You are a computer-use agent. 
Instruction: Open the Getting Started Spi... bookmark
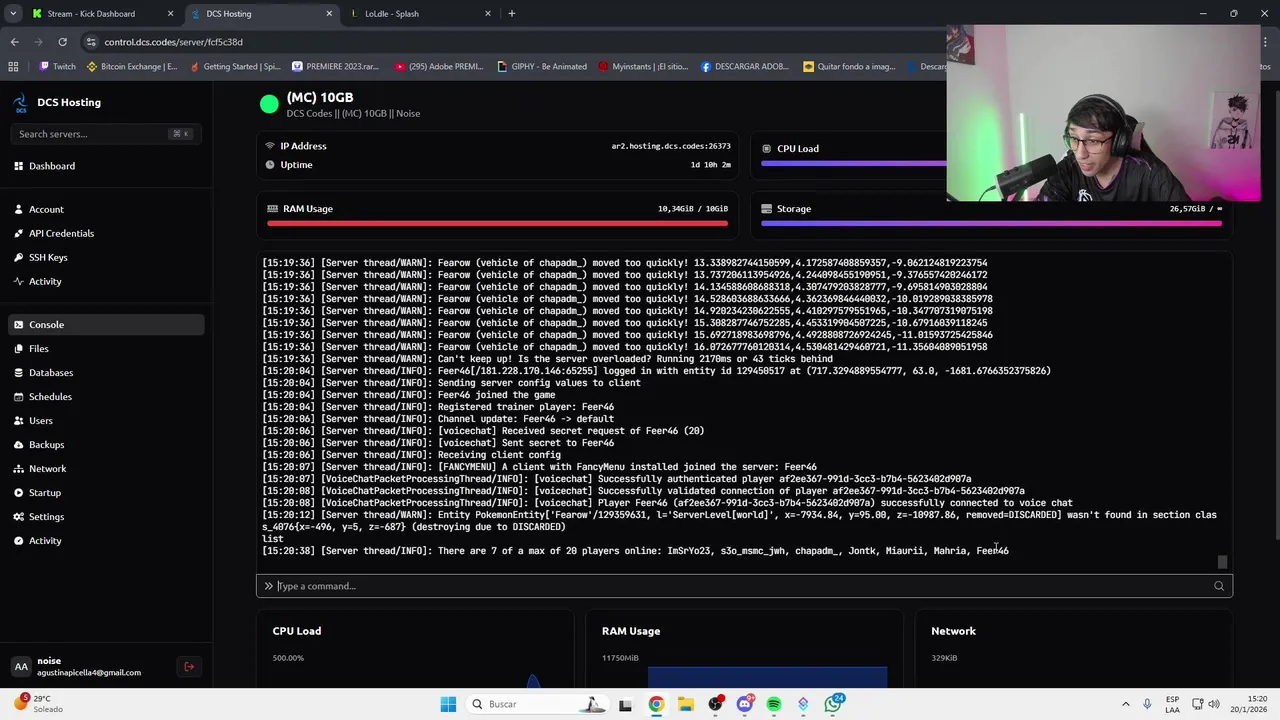pyautogui.click(x=234, y=67)
